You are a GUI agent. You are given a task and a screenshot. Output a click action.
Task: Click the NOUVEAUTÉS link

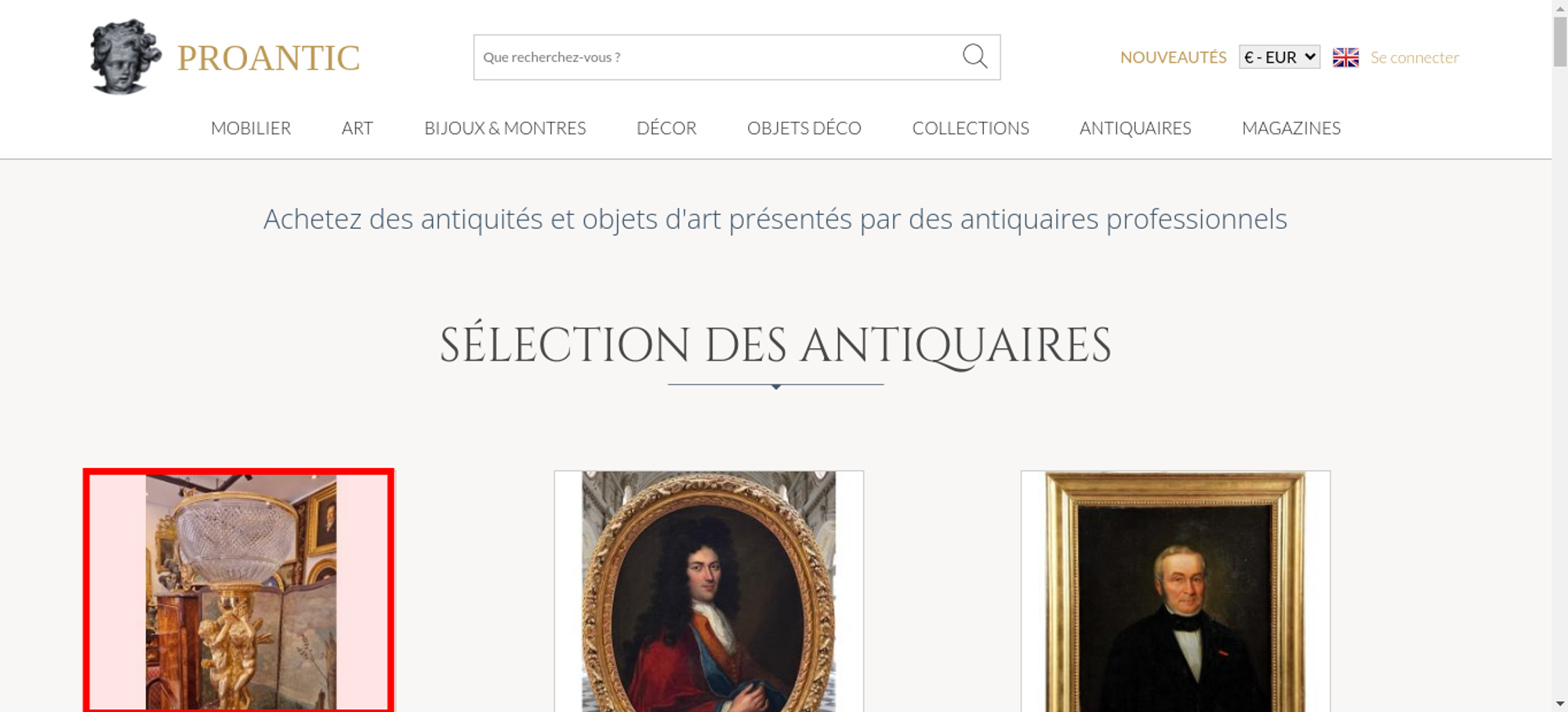(x=1173, y=57)
